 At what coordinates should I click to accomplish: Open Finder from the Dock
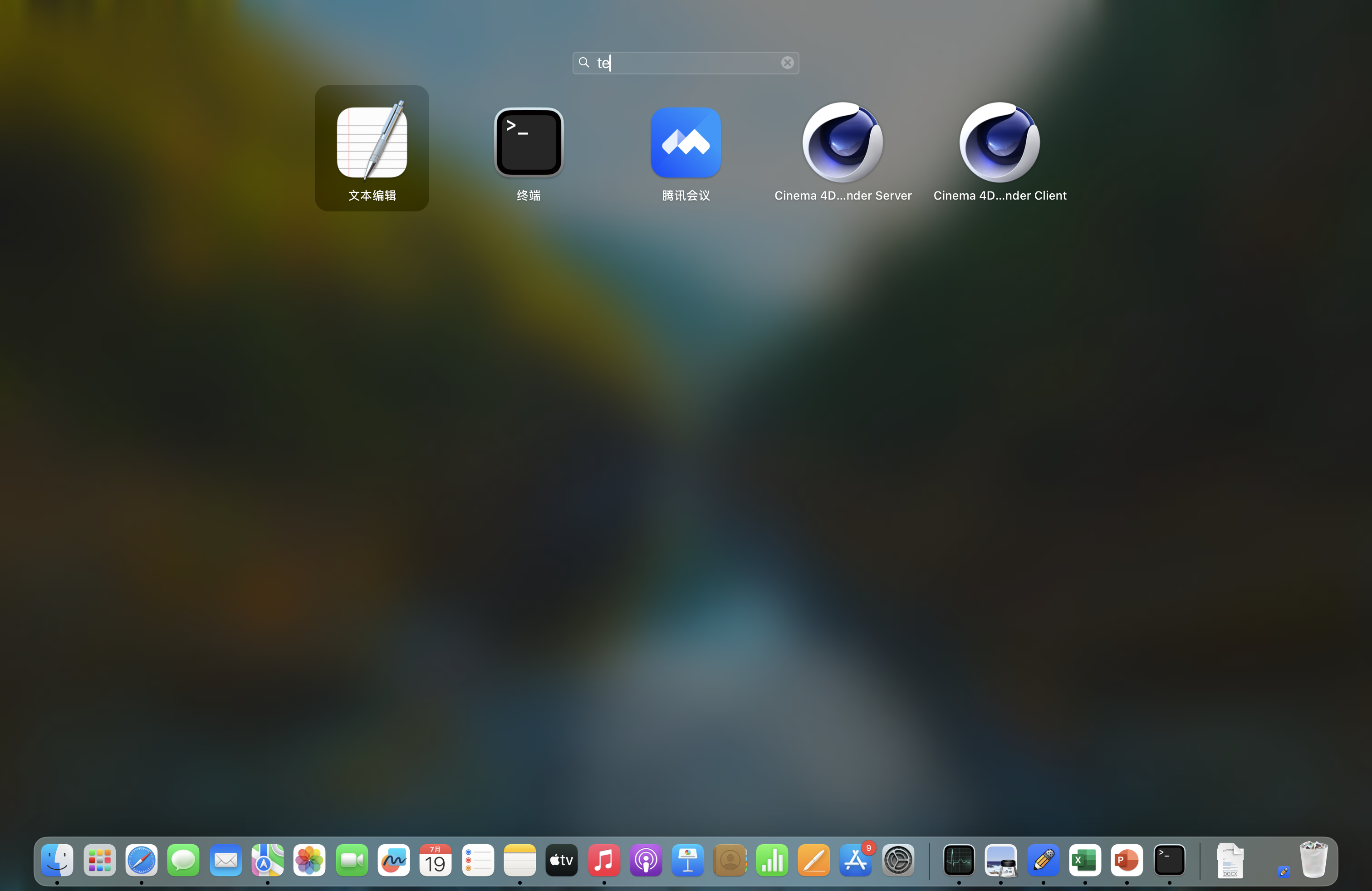tap(57, 861)
